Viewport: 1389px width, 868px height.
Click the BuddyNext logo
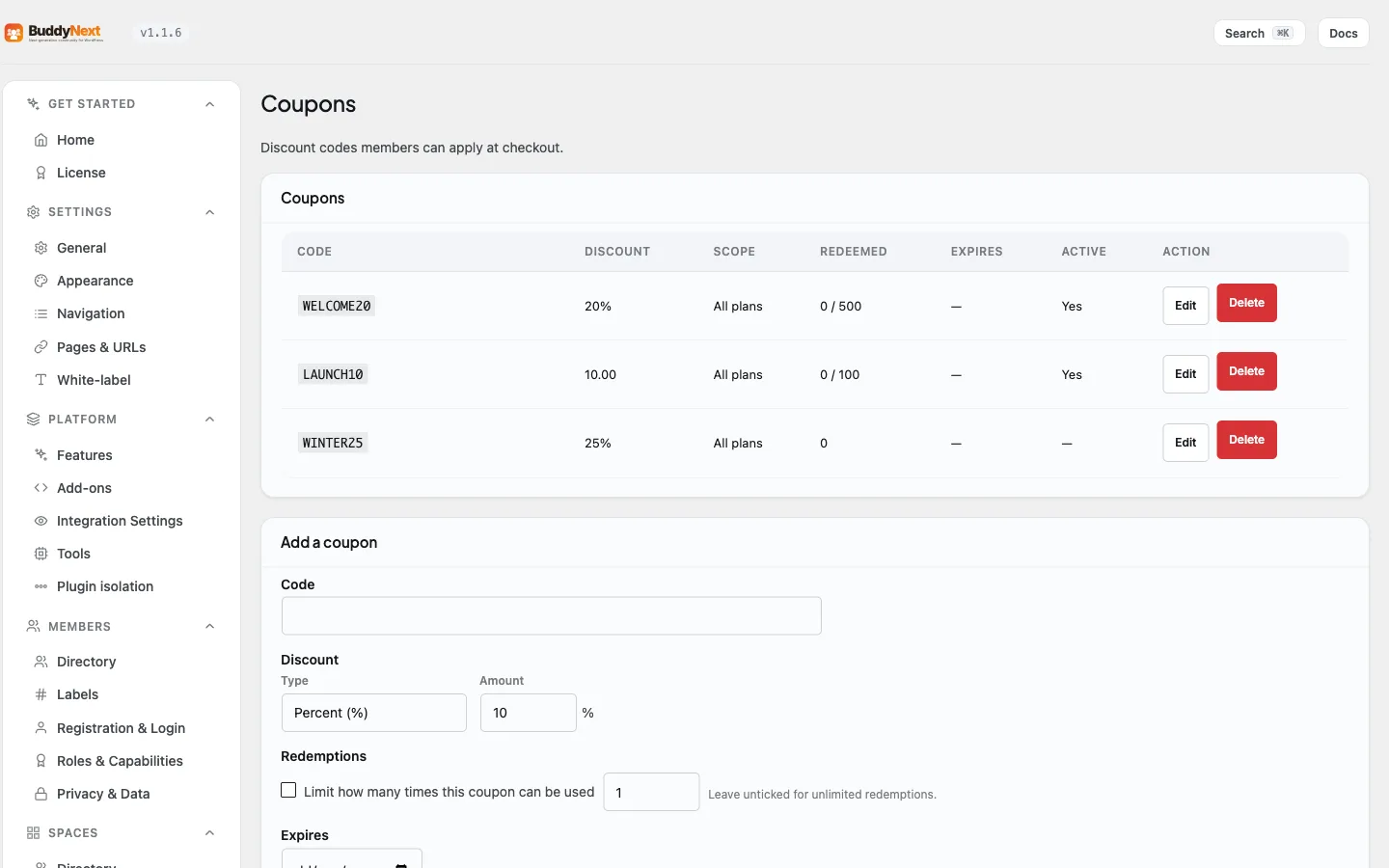[54, 33]
